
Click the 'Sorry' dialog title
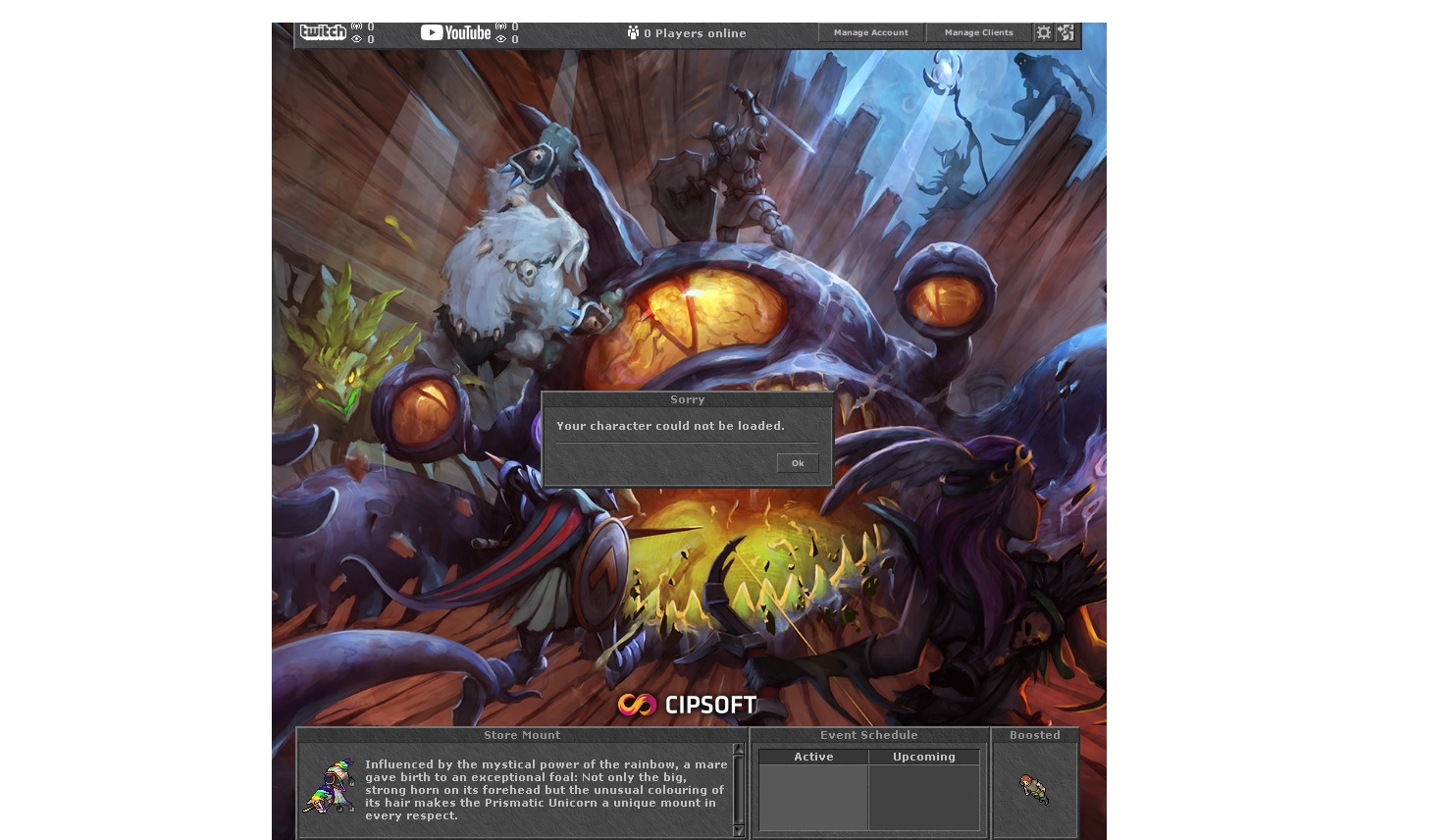(687, 399)
